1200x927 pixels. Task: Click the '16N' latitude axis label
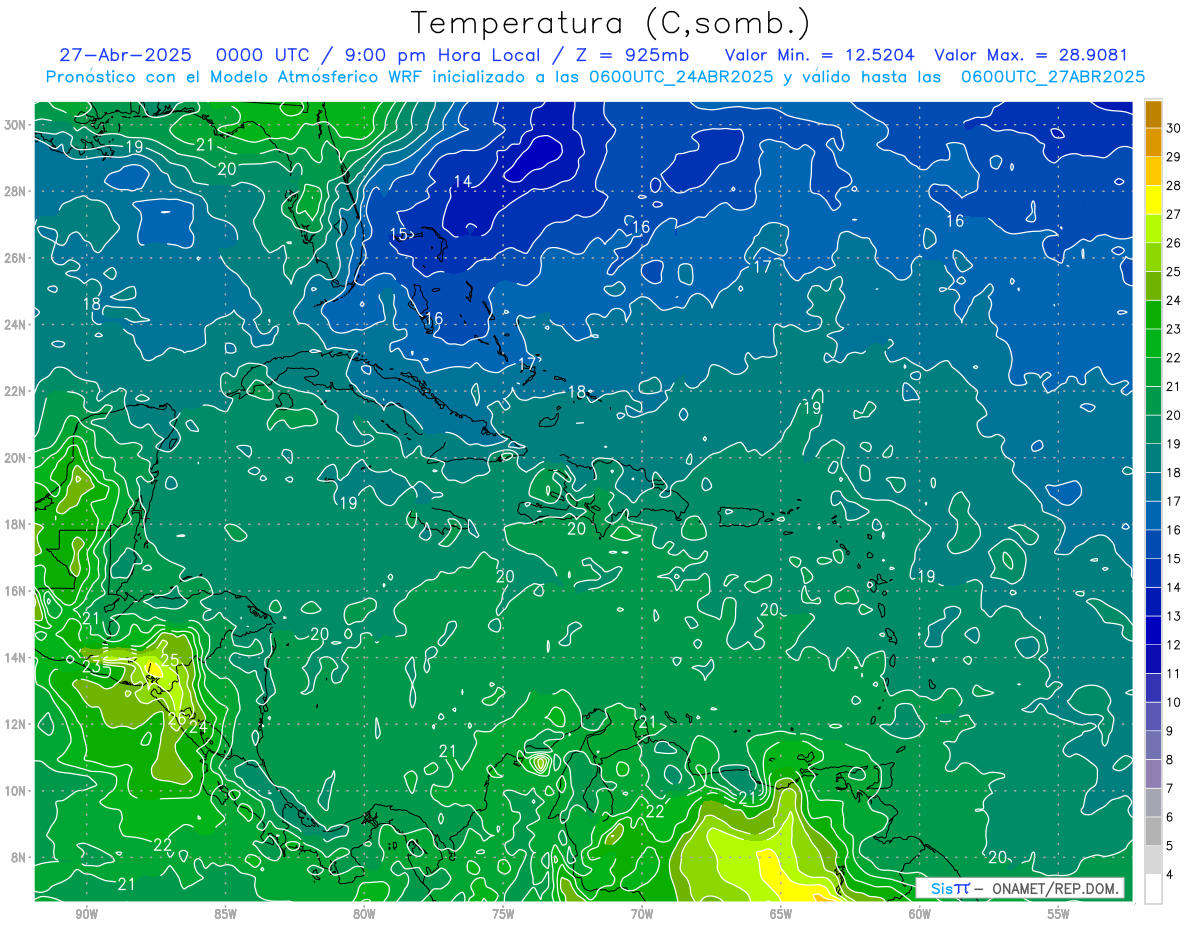(x=17, y=591)
